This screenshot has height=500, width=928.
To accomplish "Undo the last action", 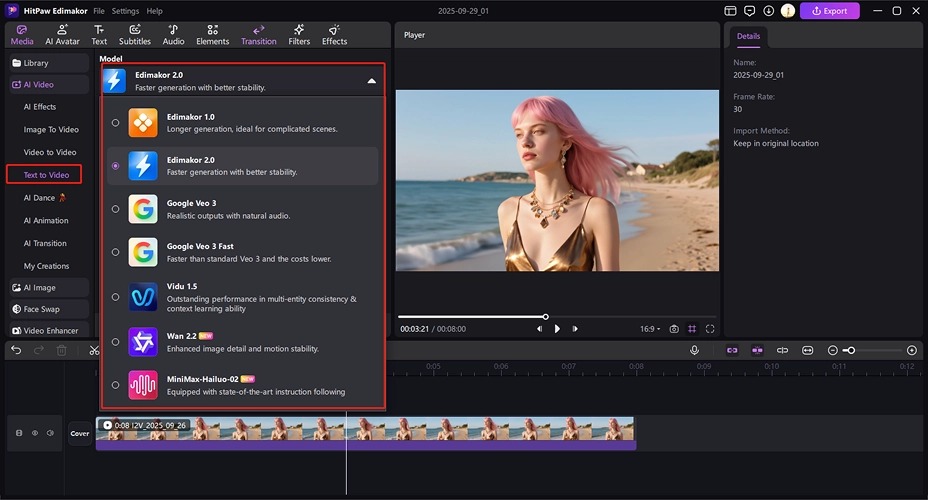I will pos(16,350).
